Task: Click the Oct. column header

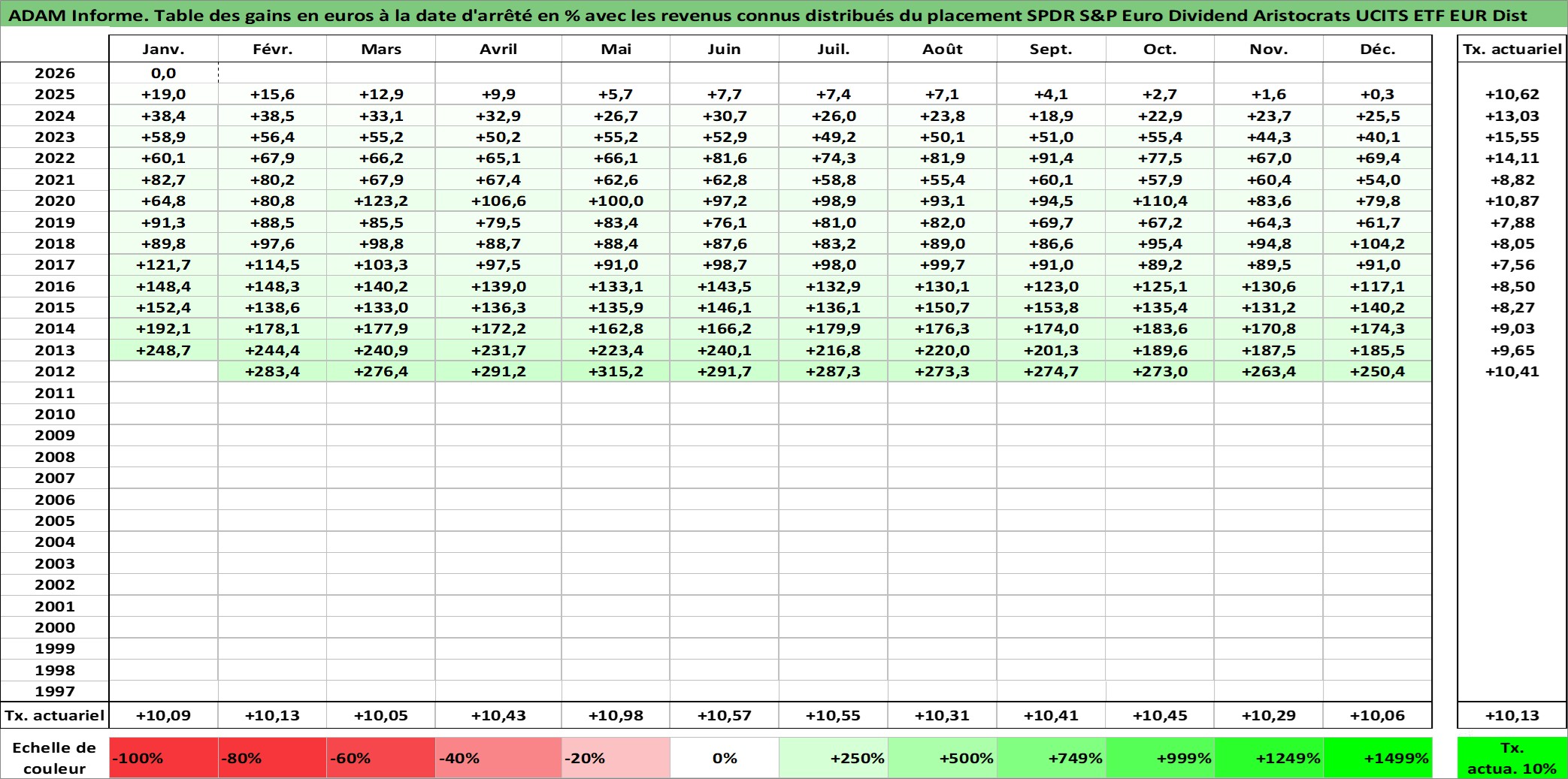Action: 1160,49
